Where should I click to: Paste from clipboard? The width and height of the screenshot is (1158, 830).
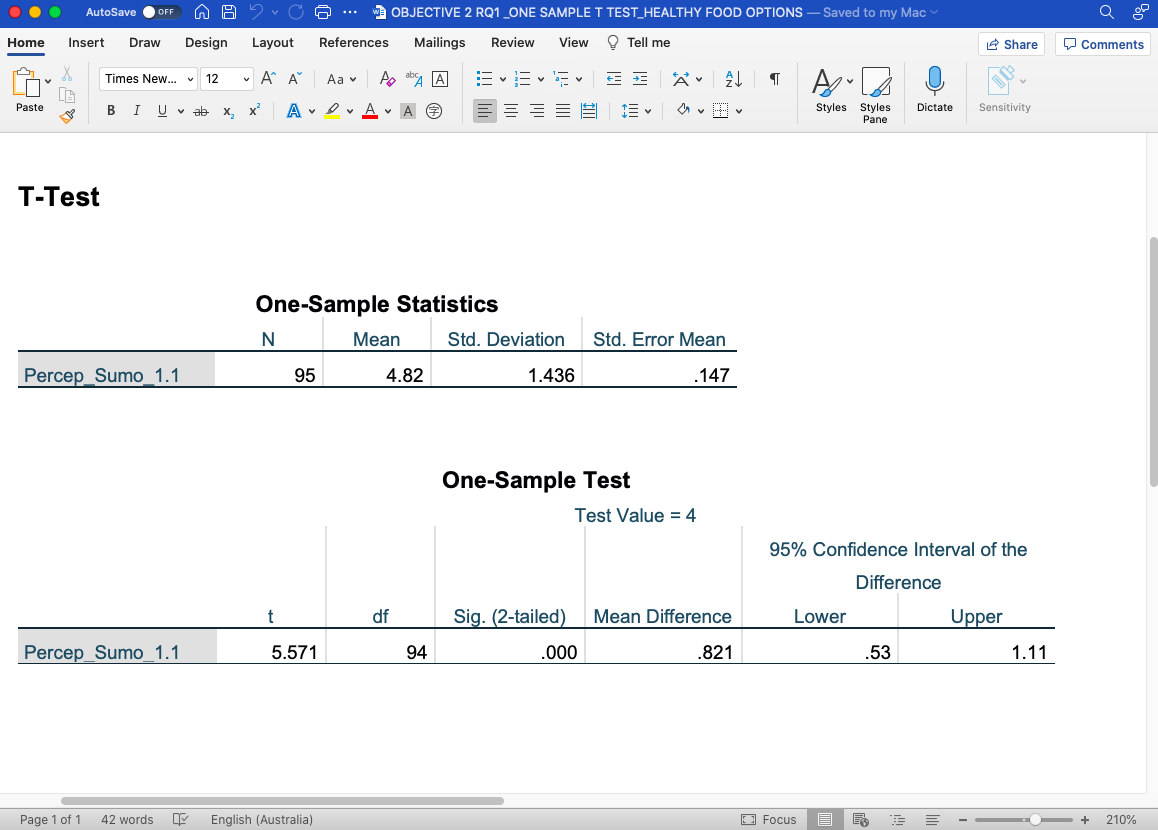click(x=27, y=89)
